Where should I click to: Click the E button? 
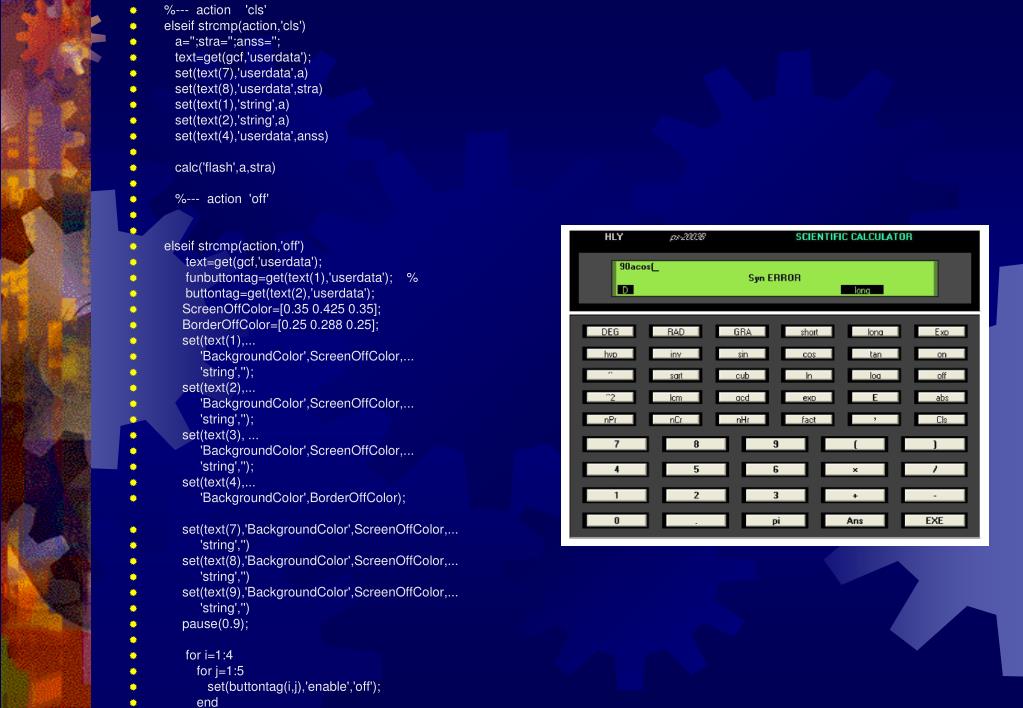pyautogui.click(x=875, y=397)
